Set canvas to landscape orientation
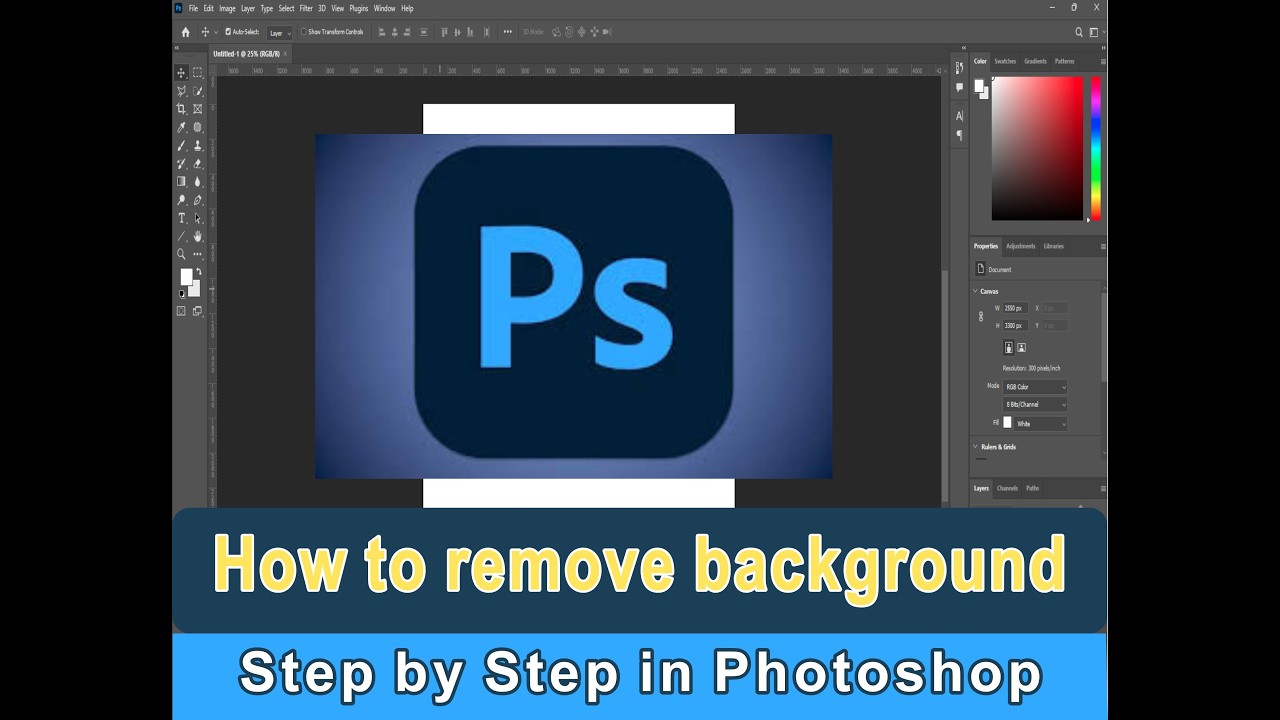This screenshot has height=720, width=1280. coord(1021,348)
